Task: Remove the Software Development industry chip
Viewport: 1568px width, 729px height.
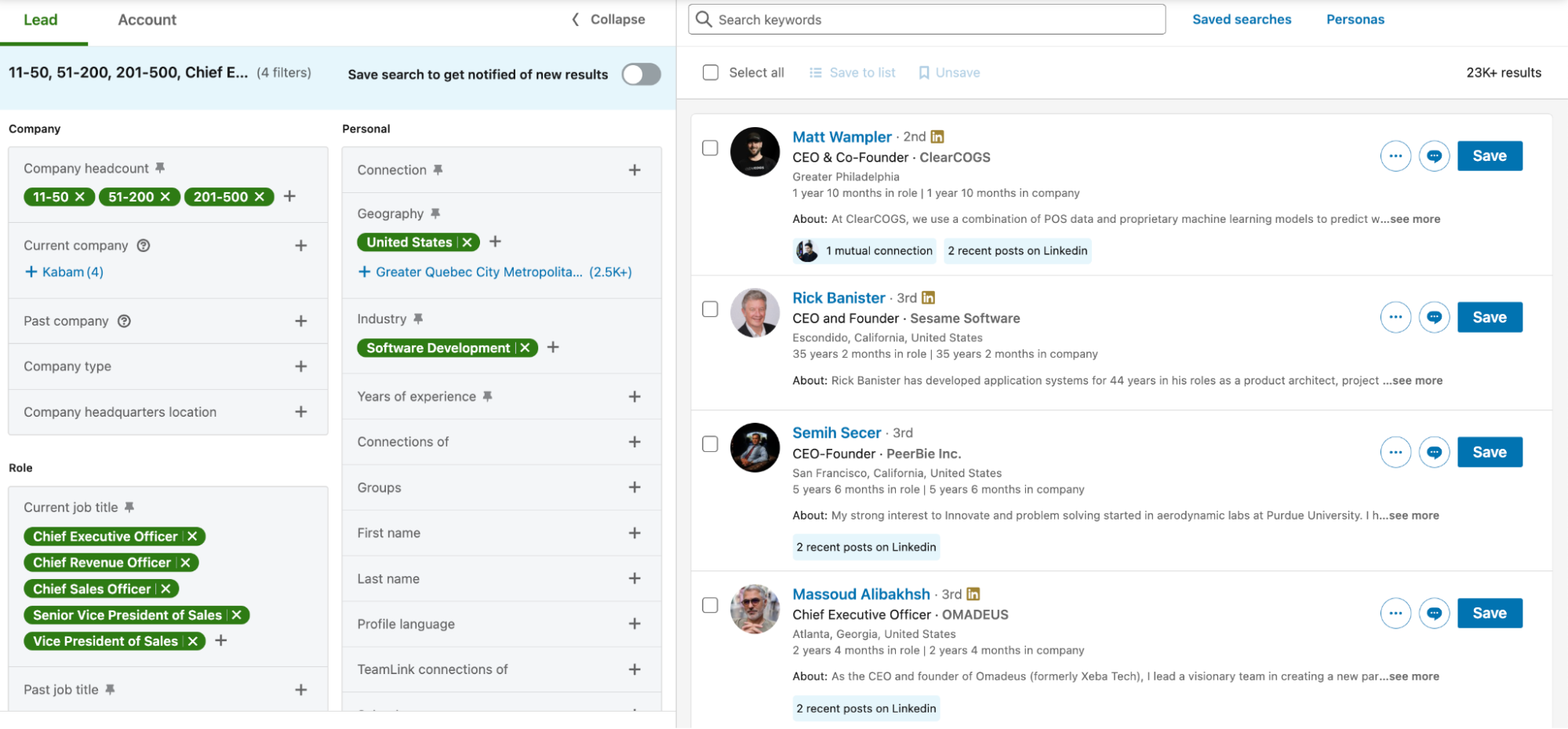Action: [526, 348]
